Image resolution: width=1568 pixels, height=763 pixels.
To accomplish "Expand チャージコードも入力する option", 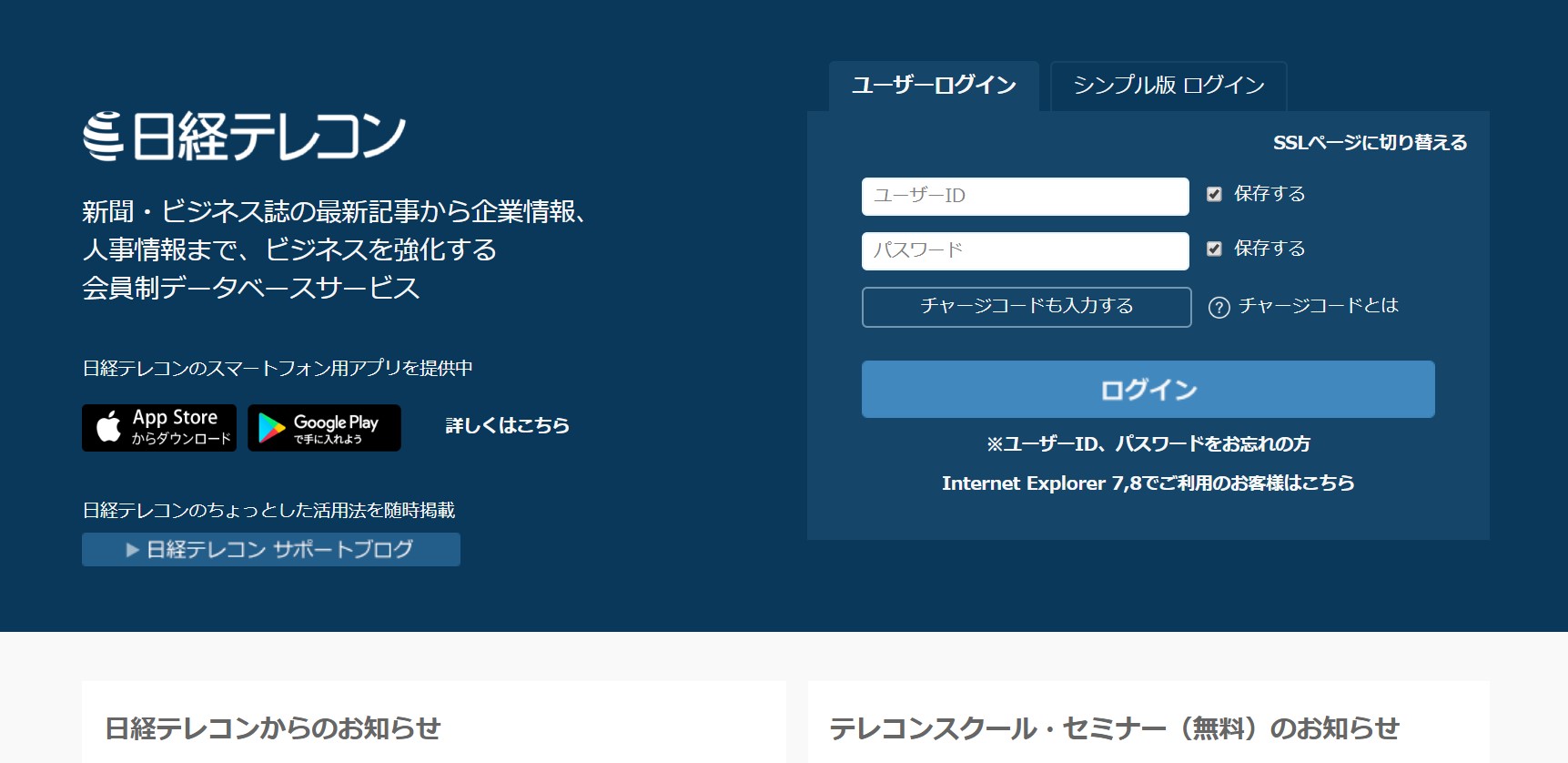I will [x=1026, y=307].
